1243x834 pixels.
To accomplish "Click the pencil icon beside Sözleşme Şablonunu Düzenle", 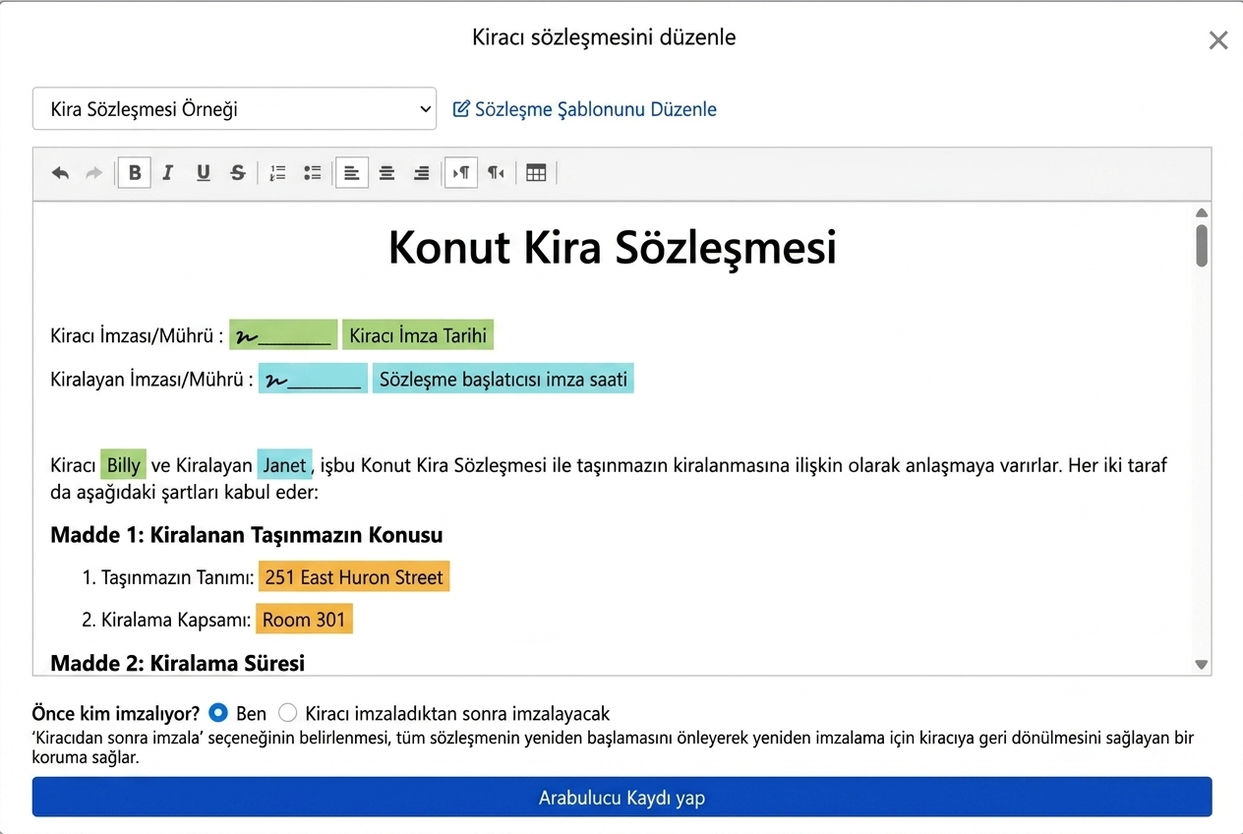I will pos(461,109).
